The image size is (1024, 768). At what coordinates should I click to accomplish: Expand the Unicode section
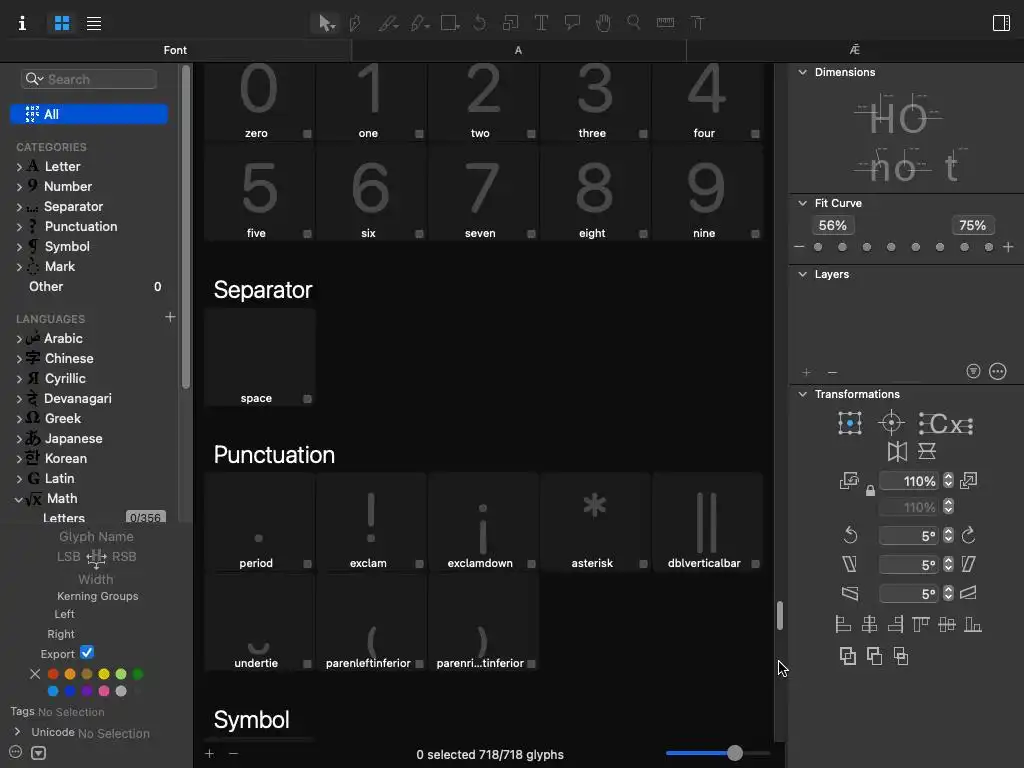[18, 731]
